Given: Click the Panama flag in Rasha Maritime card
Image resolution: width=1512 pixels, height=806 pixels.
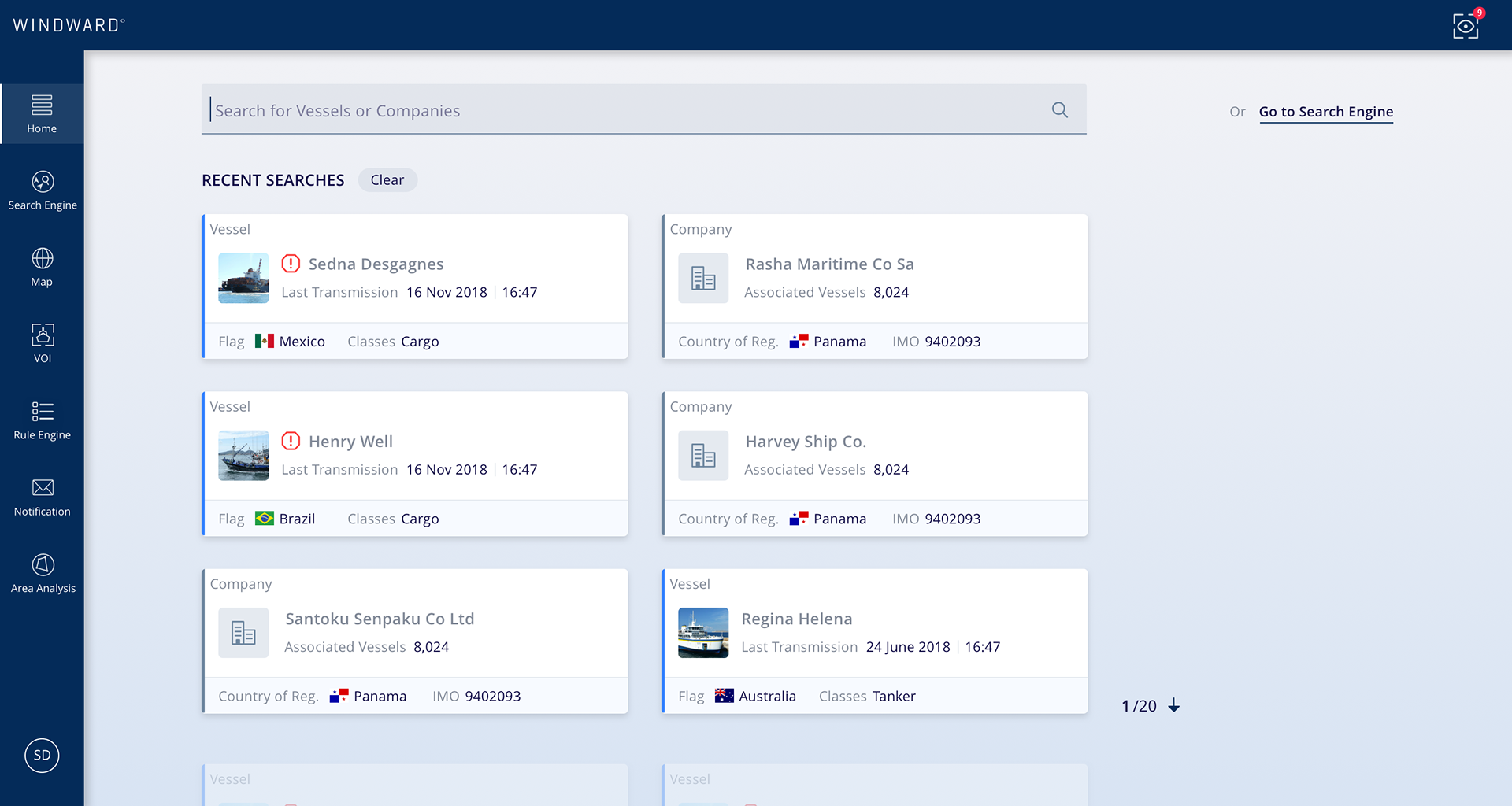Looking at the screenshot, I should point(799,342).
